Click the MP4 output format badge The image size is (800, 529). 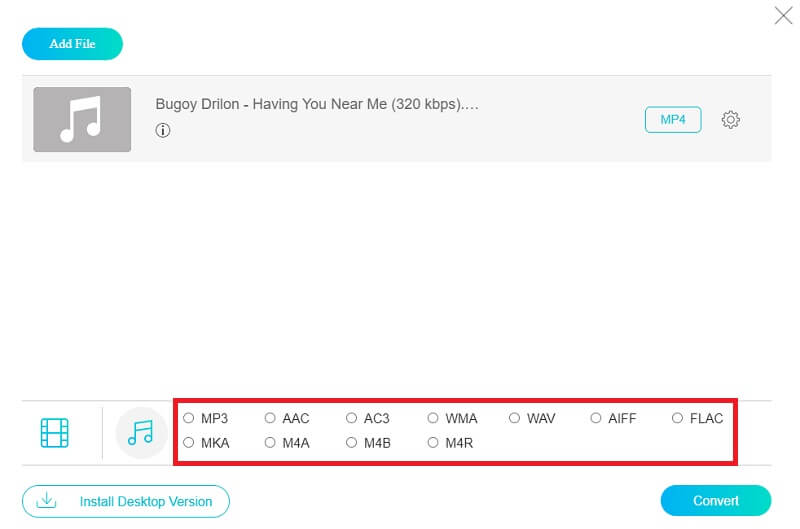click(673, 120)
